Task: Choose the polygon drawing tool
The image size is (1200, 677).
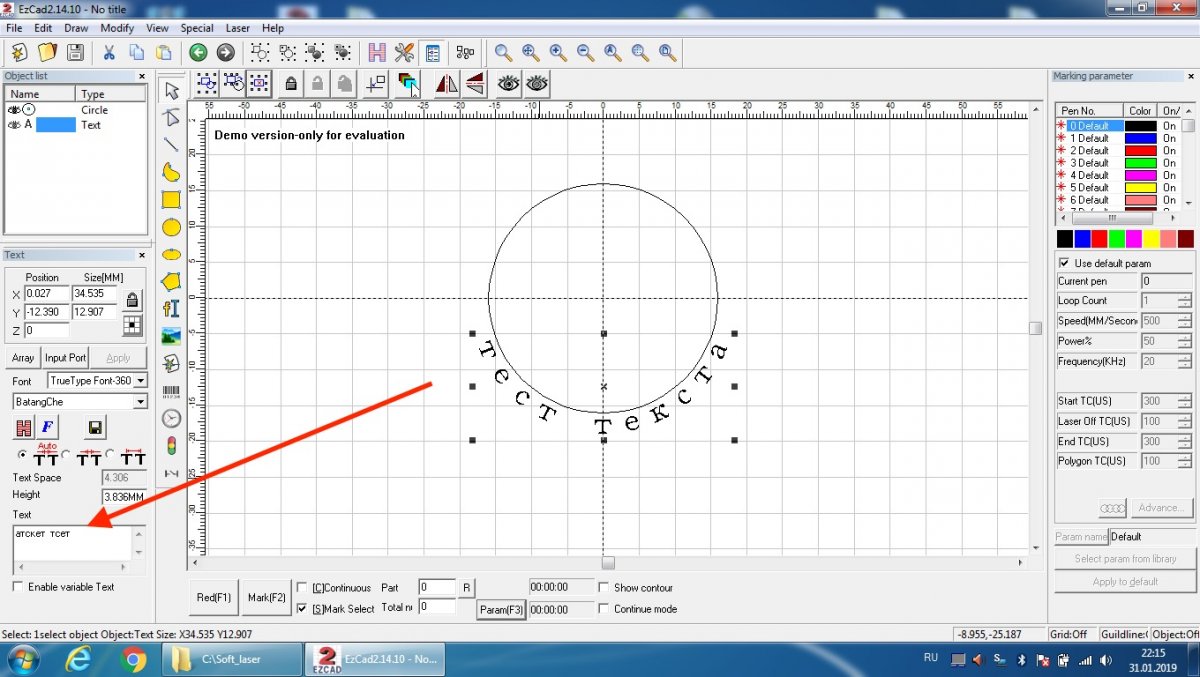Action: (x=171, y=282)
